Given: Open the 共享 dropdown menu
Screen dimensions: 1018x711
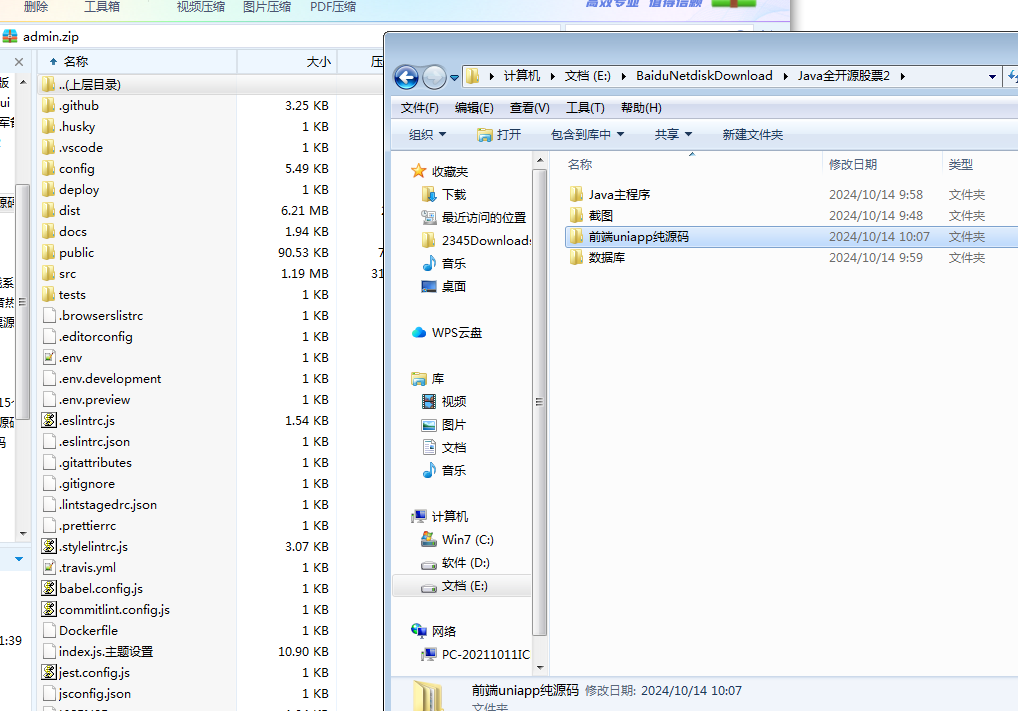Looking at the screenshot, I should [673, 134].
